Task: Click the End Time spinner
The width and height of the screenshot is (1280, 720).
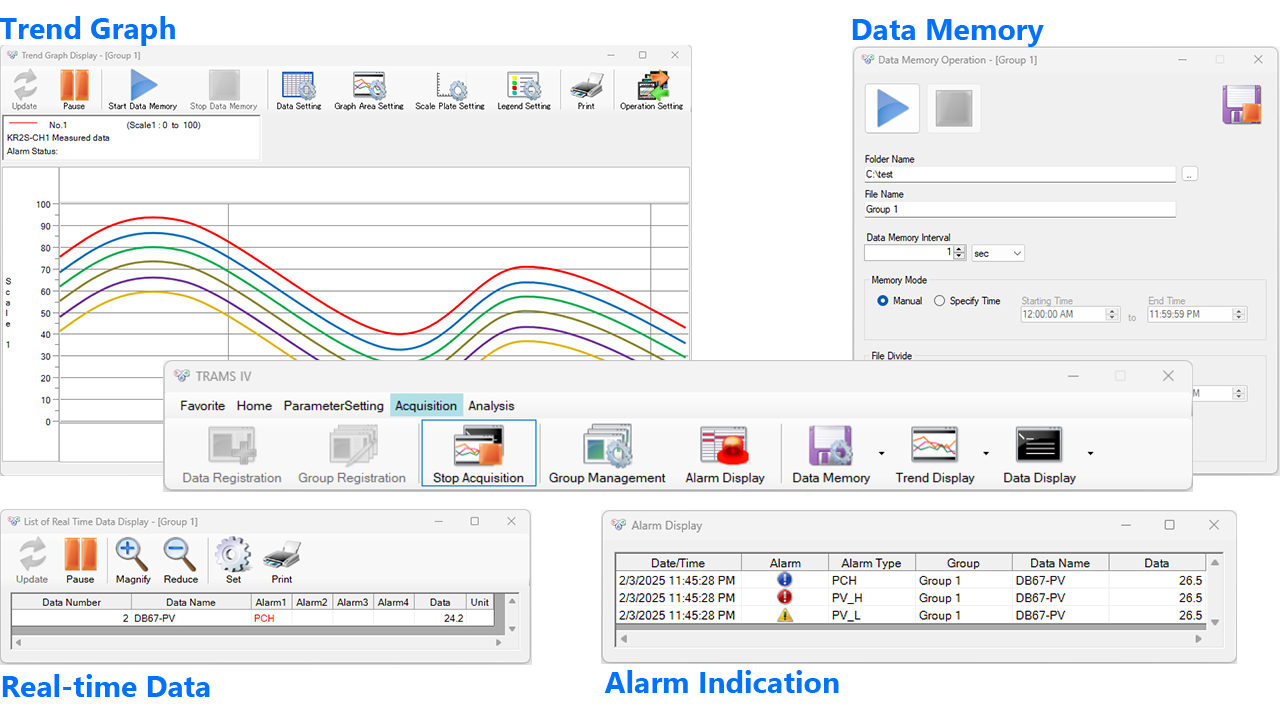Action: tap(1240, 314)
